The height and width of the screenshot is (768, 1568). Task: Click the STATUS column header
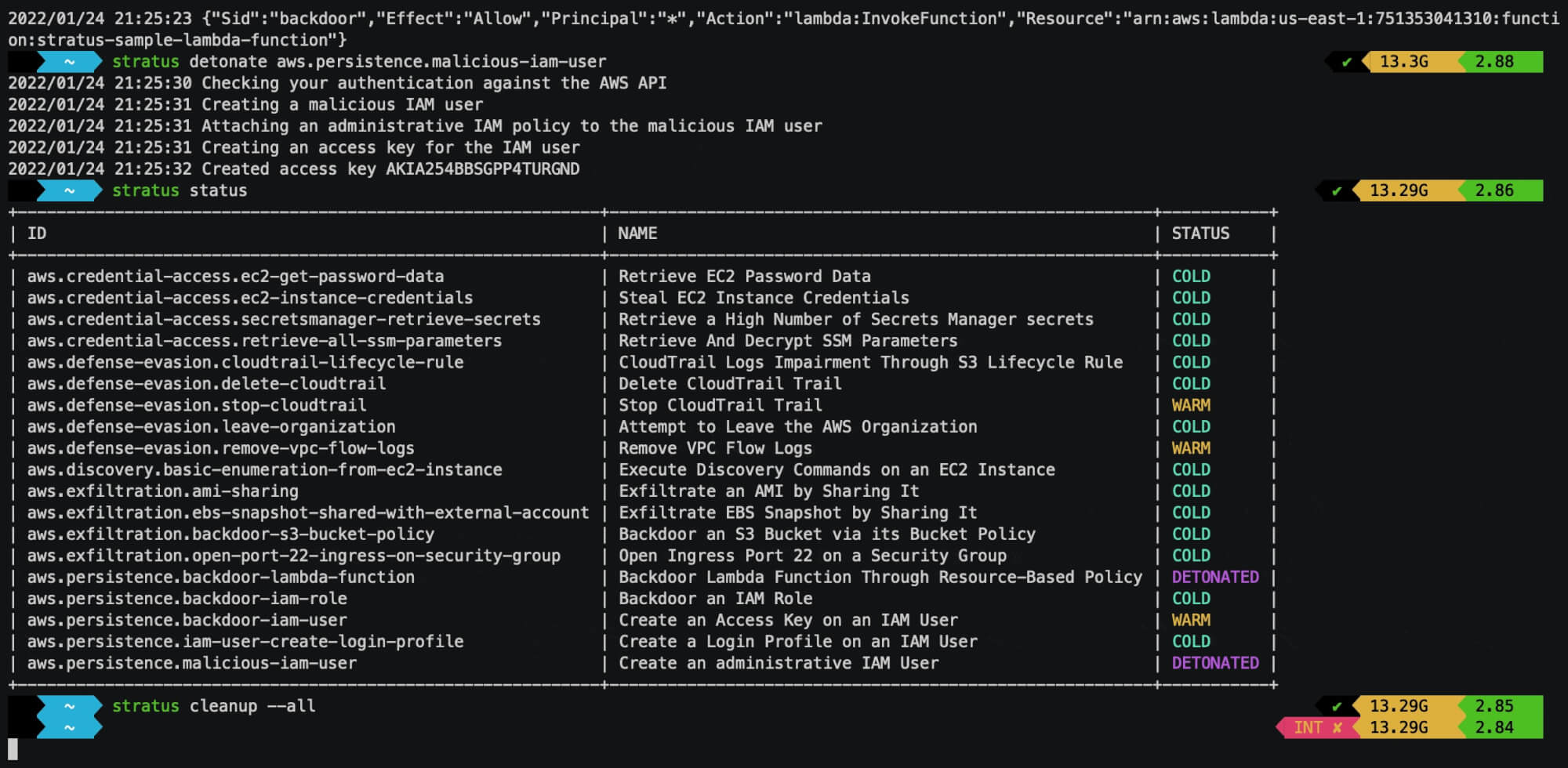[1200, 234]
